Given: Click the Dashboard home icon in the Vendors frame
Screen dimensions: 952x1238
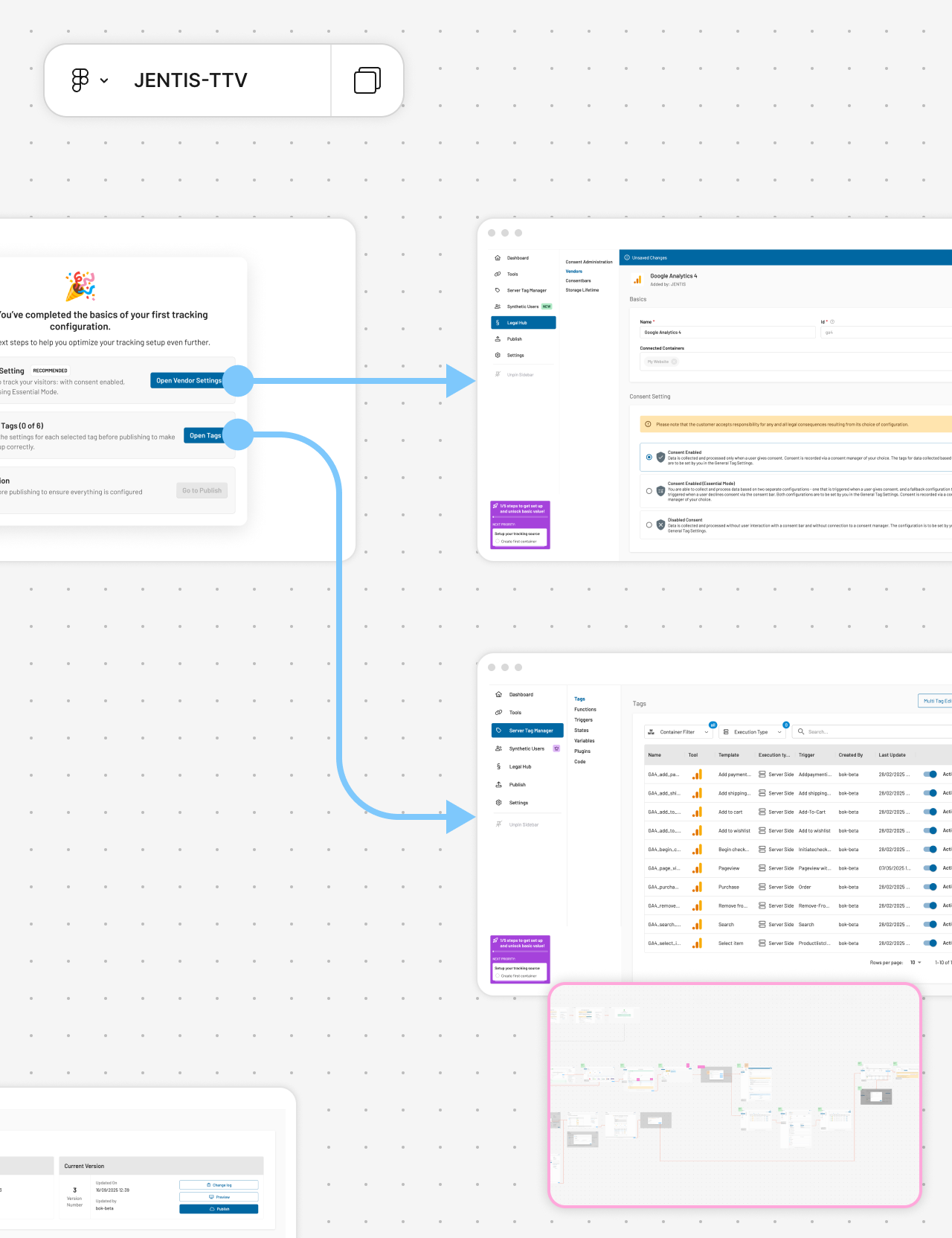Looking at the screenshot, I should click(498, 258).
